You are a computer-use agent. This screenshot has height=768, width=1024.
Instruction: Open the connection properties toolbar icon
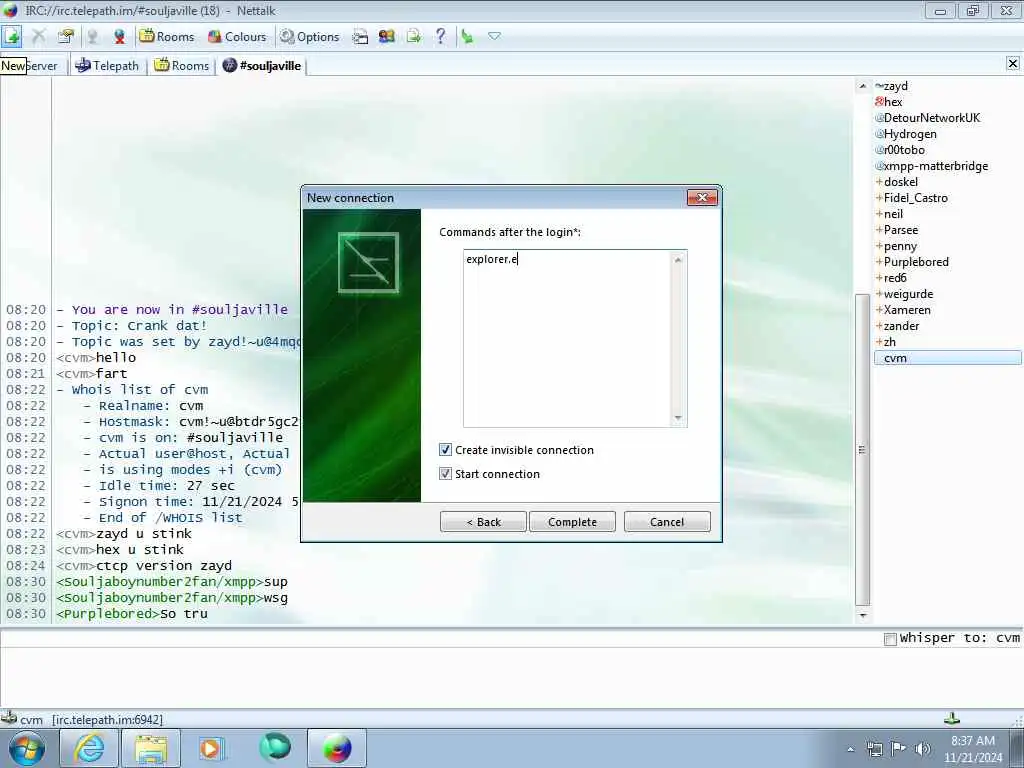[x=65, y=36]
